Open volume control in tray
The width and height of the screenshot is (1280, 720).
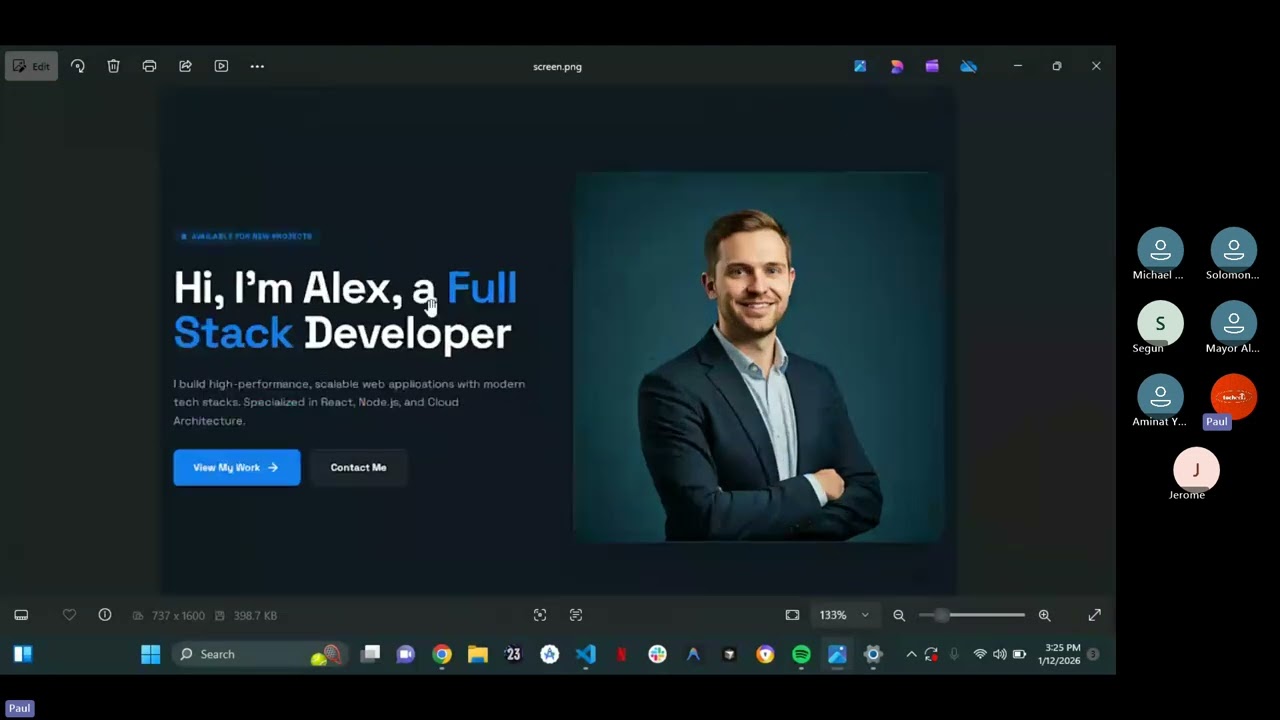[x=1000, y=654]
